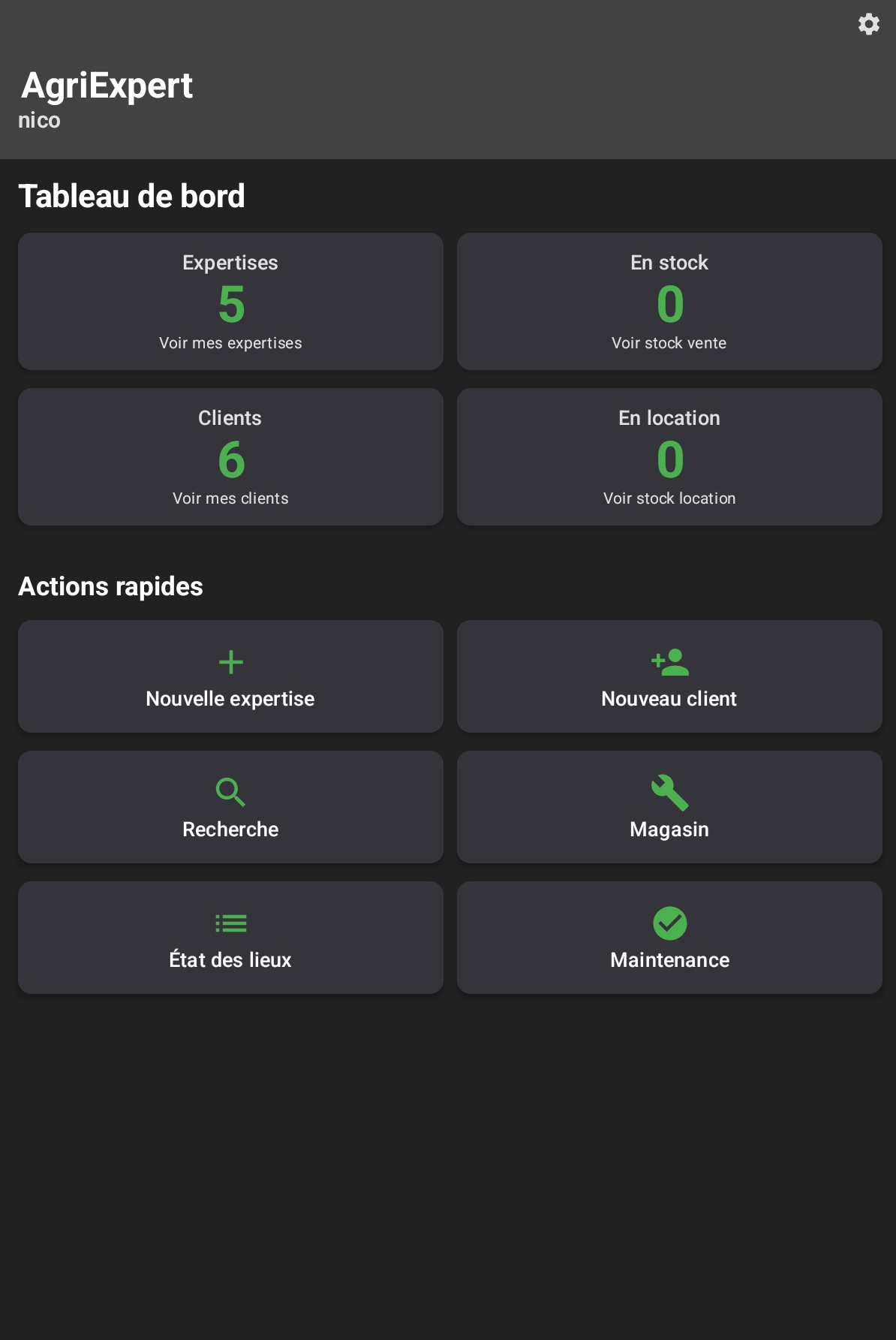The width and height of the screenshot is (896, 1340).
Task: Click the list icon for État des lieux
Action: click(230, 923)
